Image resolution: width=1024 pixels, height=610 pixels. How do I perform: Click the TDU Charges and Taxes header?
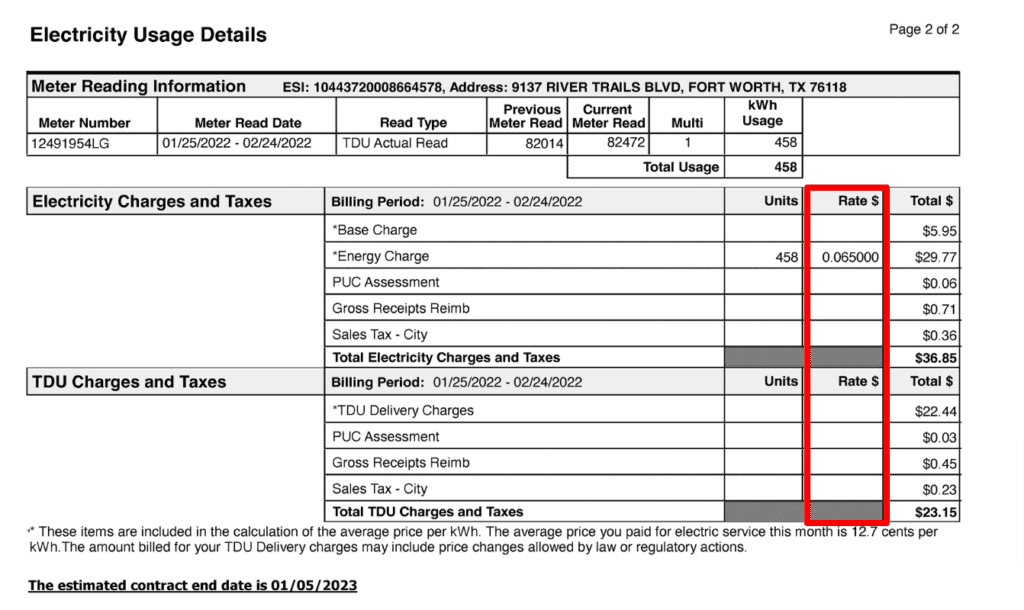[130, 382]
